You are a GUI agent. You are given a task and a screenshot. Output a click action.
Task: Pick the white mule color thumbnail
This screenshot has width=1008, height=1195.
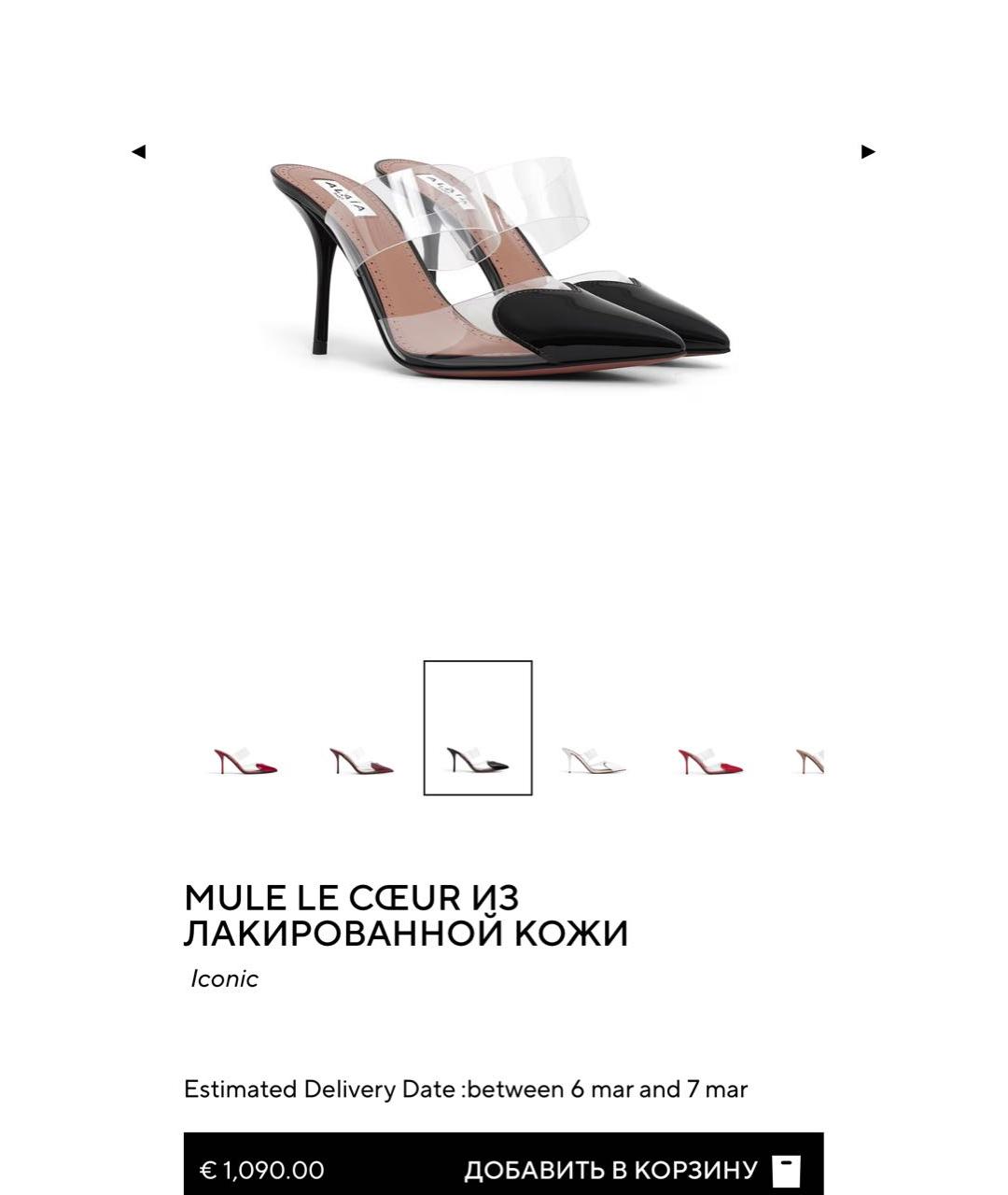tap(594, 761)
